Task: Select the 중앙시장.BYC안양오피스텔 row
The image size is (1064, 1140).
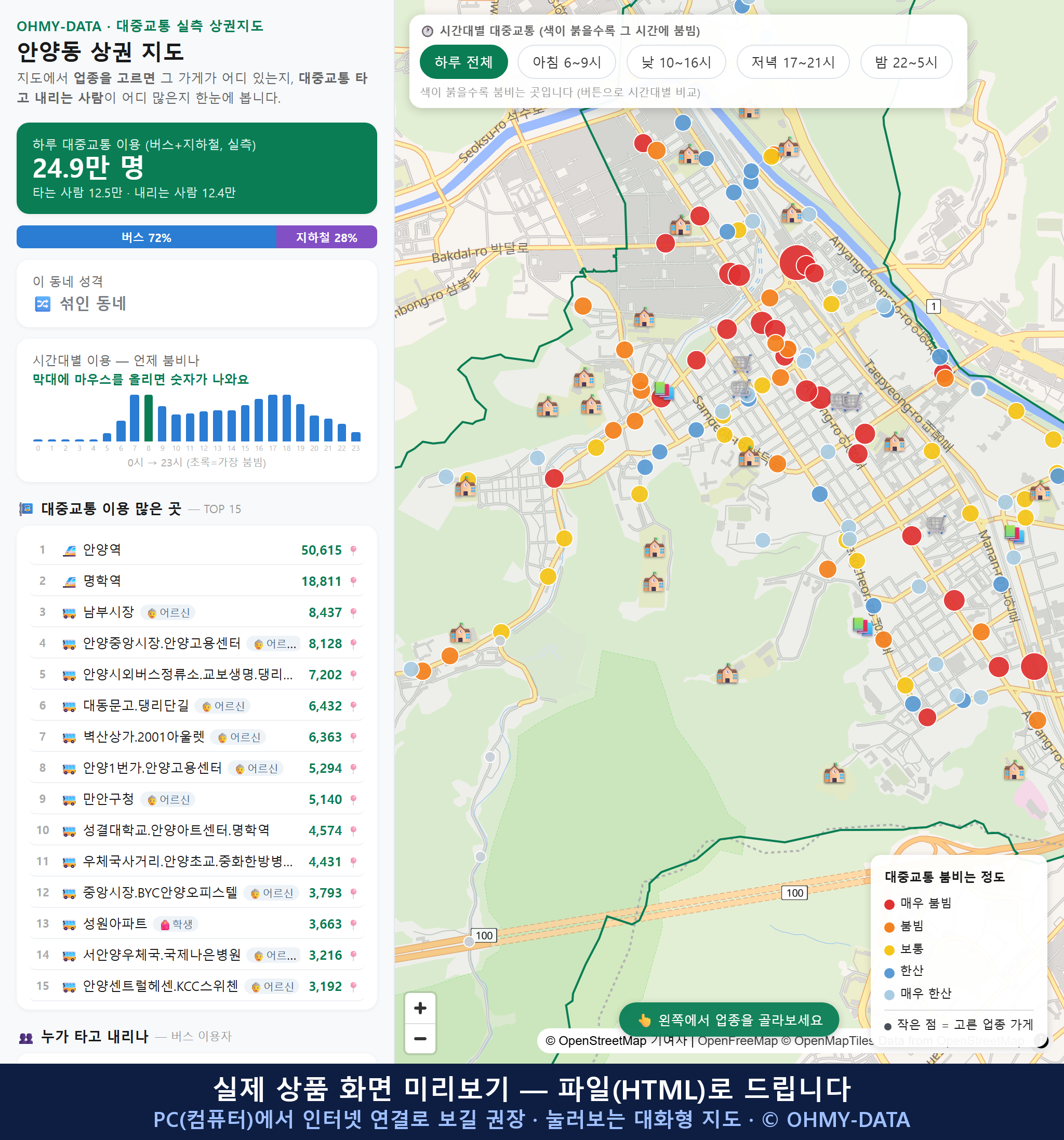Action: click(197, 893)
